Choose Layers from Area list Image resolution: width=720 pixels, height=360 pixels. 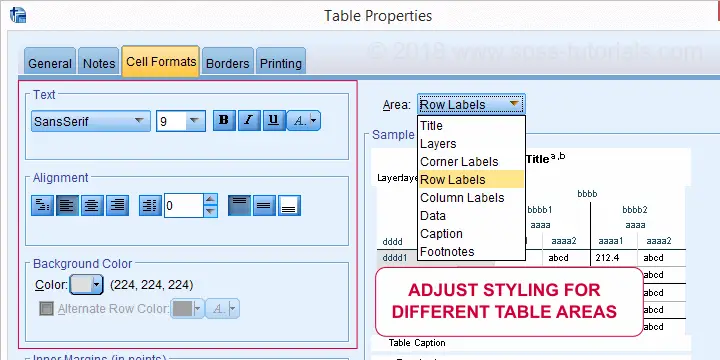tap(472, 144)
